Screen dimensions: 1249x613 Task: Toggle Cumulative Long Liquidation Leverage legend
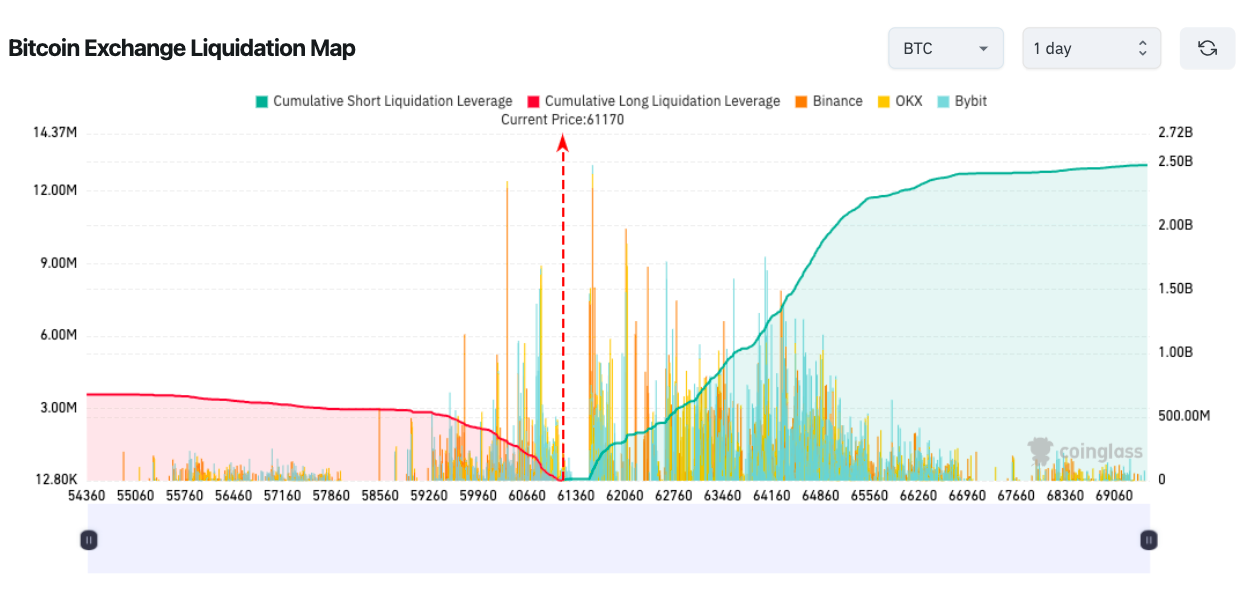(x=653, y=101)
